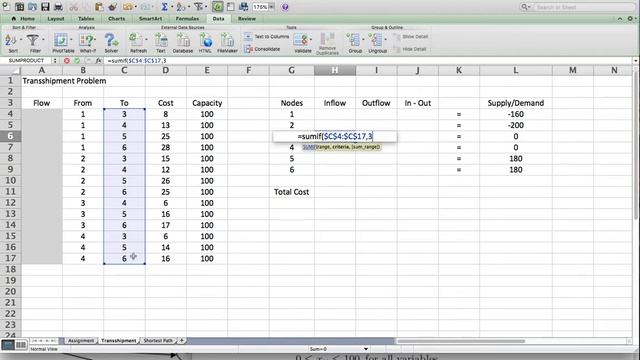Click the Remove Duplicates icon
640x360 pixels.
pyautogui.click(x=327, y=39)
